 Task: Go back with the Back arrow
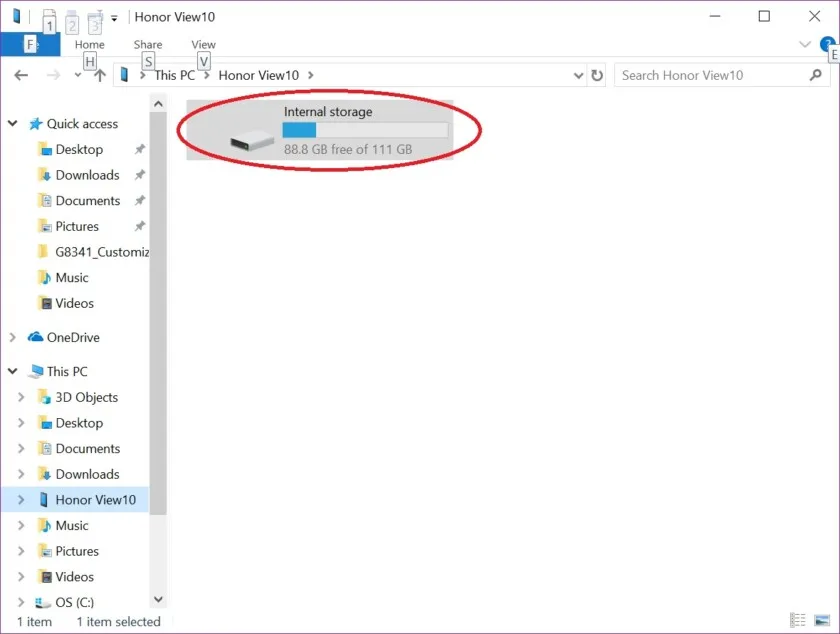(21, 75)
